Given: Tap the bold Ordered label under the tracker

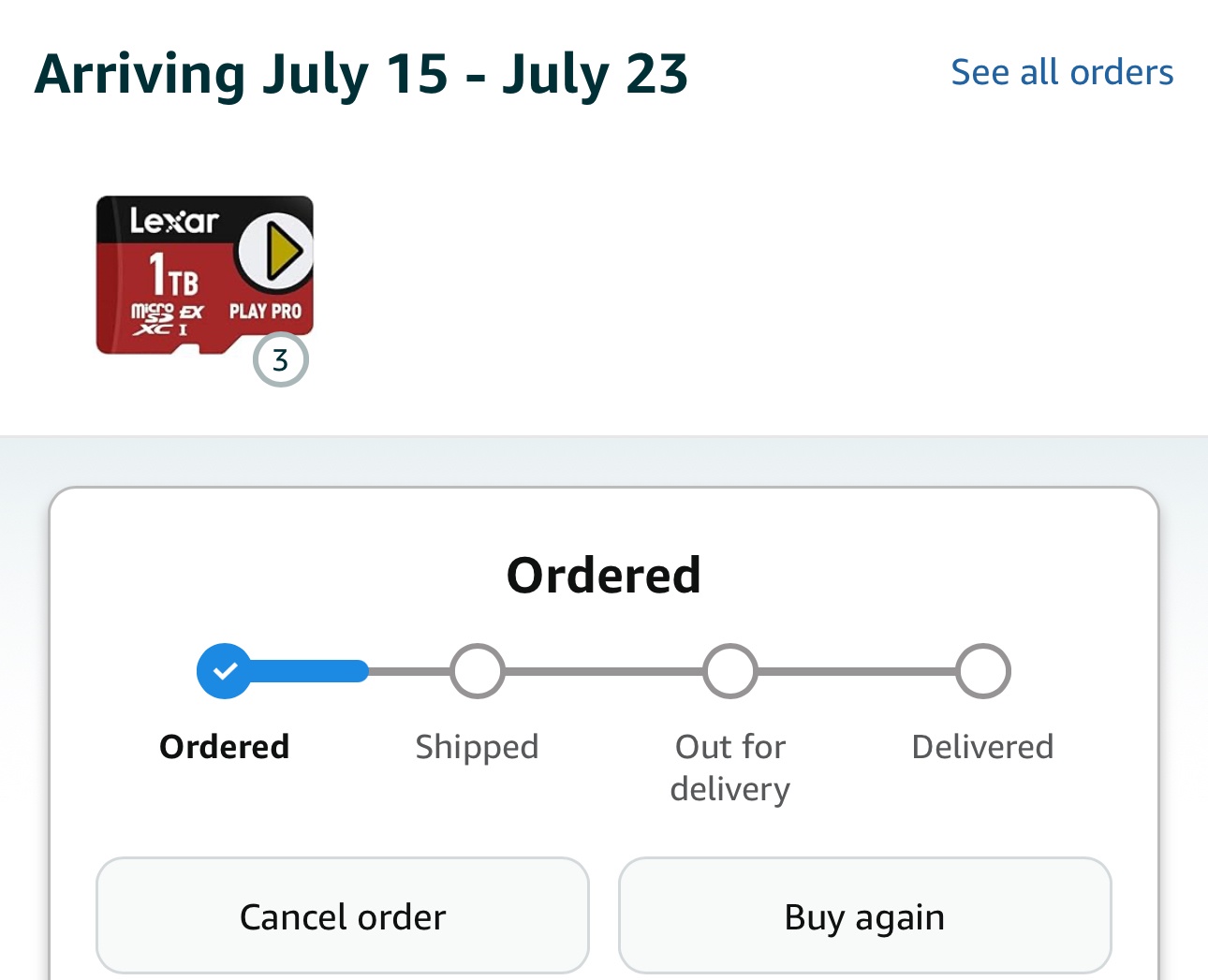Looking at the screenshot, I should click(x=225, y=747).
